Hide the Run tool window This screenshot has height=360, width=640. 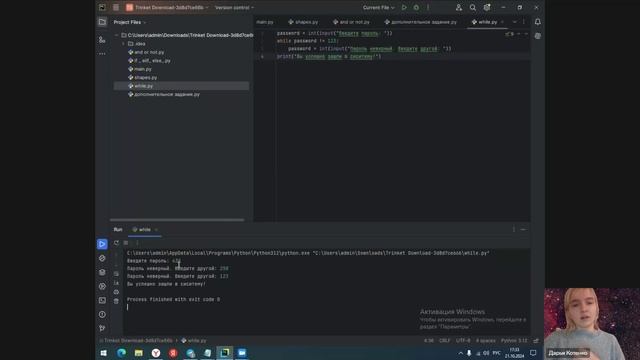[524, 229]
